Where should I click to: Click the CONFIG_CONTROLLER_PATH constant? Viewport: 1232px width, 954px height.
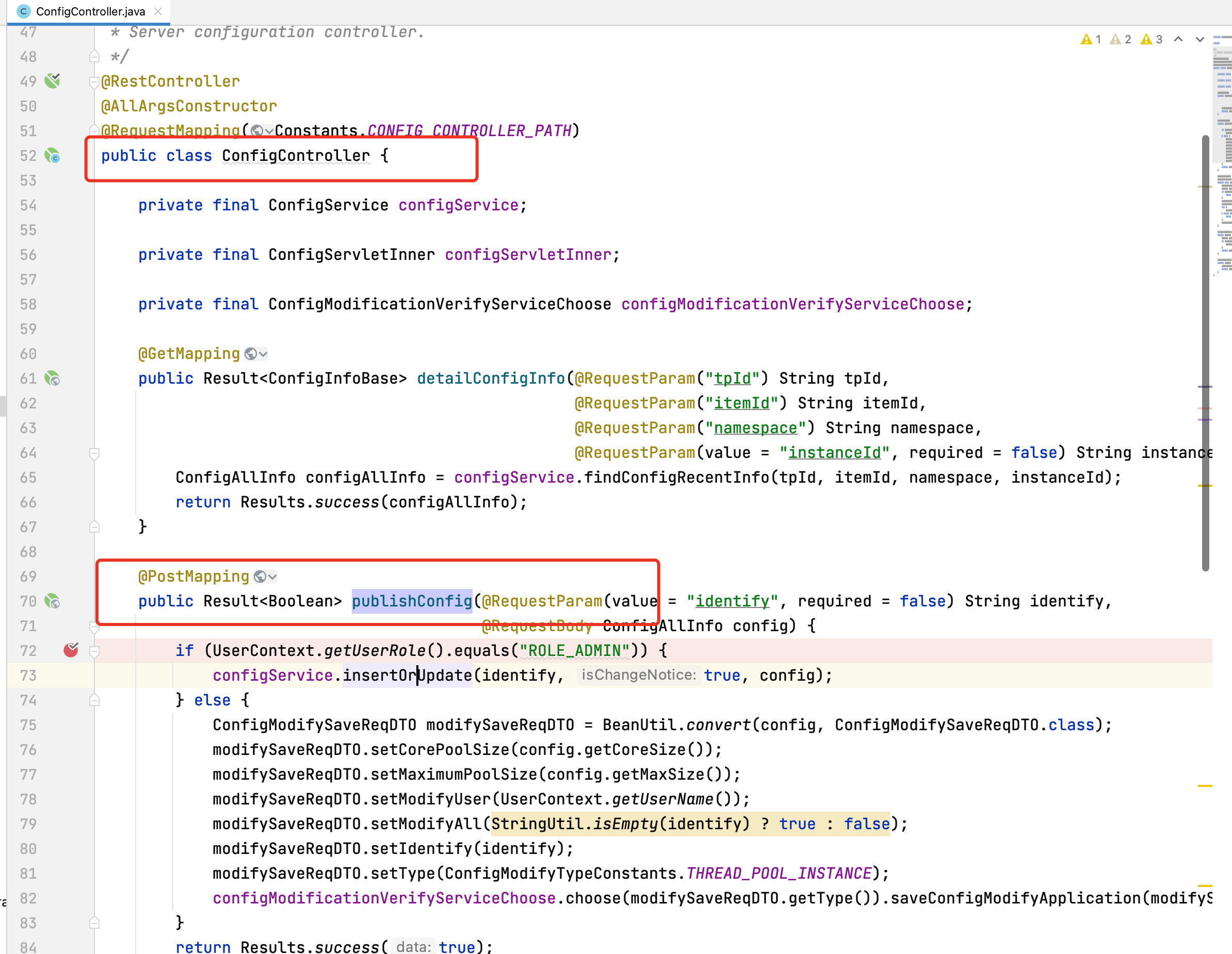469,131
